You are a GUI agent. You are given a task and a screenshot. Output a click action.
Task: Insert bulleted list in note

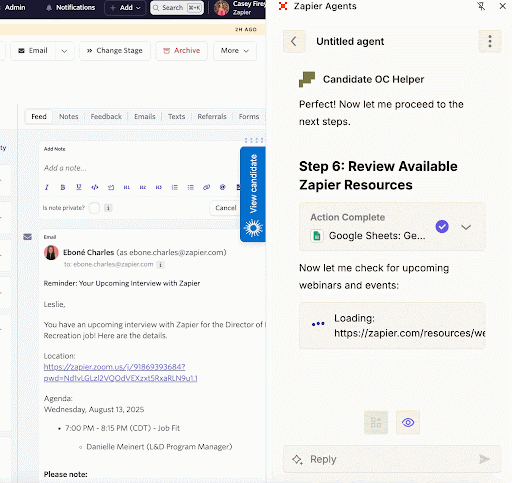click(191, 187)
